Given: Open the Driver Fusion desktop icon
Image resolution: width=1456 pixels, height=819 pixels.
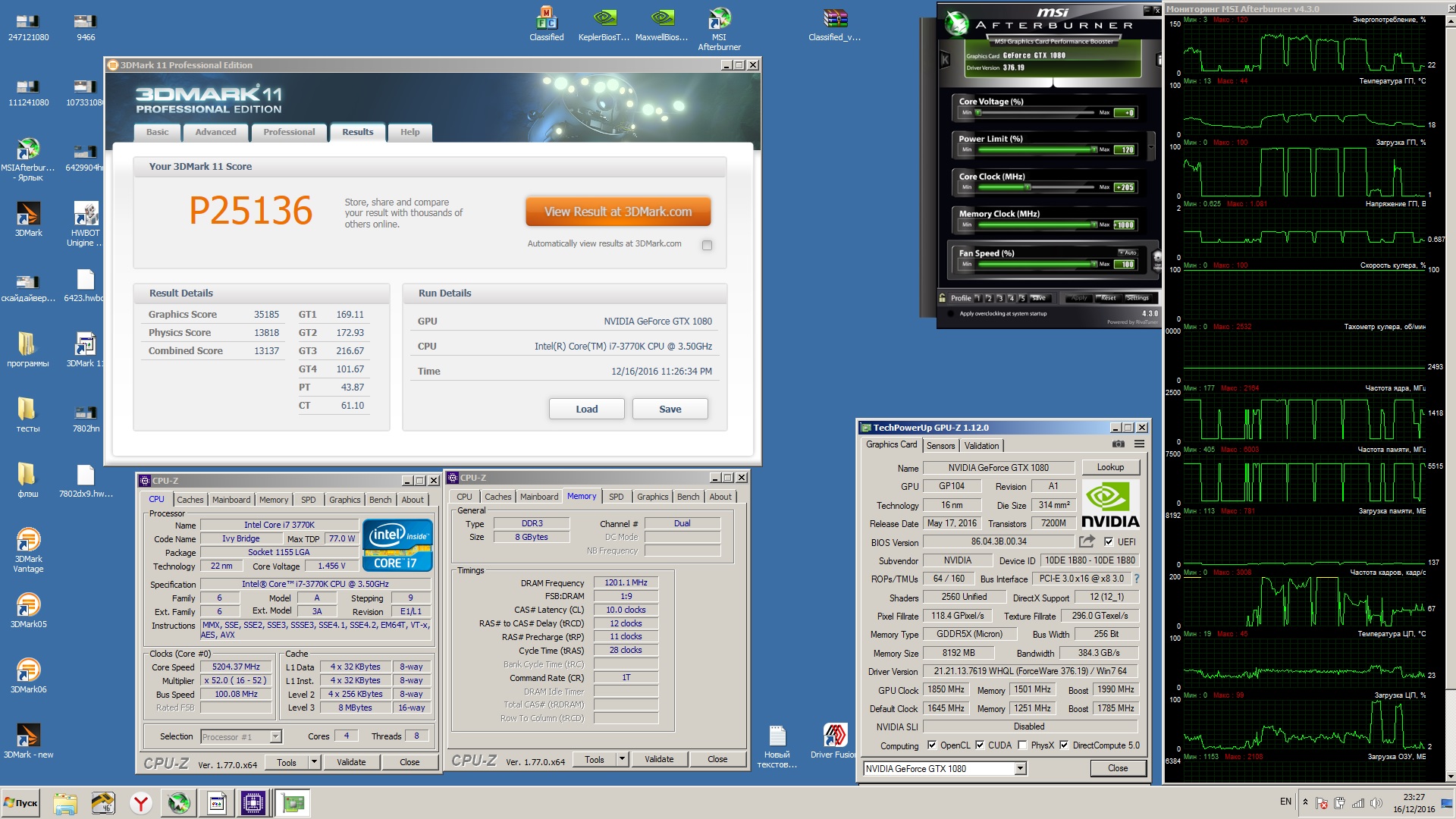Looking at the screenshot, I should 834,741.
